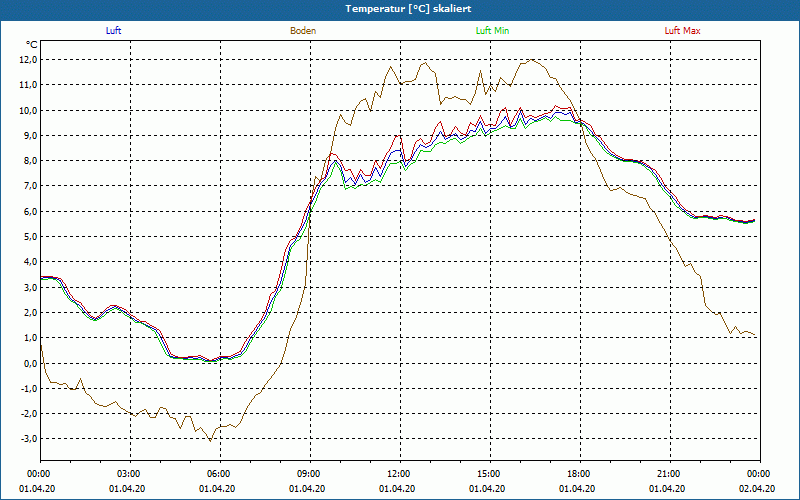The image size is (800, 500).
Task: Click the '1,0' y-axis value
Action: coord(31,338)
